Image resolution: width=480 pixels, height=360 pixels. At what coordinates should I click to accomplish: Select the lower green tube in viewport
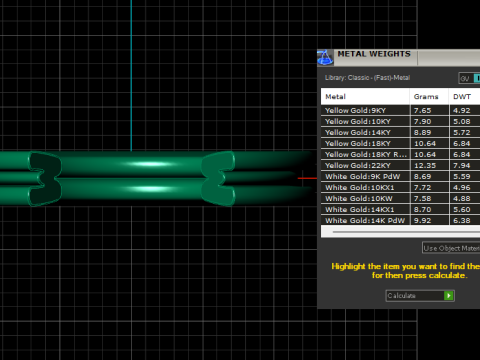(132, 189)
